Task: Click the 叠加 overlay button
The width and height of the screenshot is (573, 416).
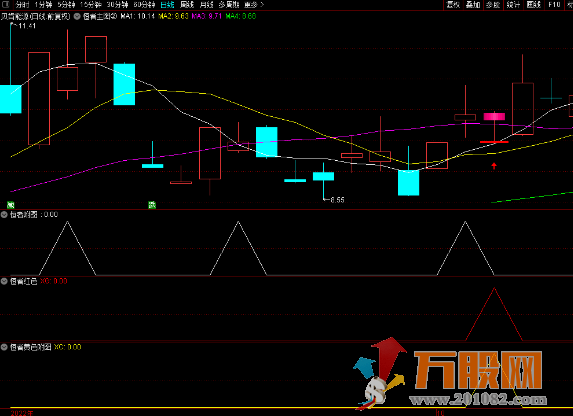Action: 473,5
